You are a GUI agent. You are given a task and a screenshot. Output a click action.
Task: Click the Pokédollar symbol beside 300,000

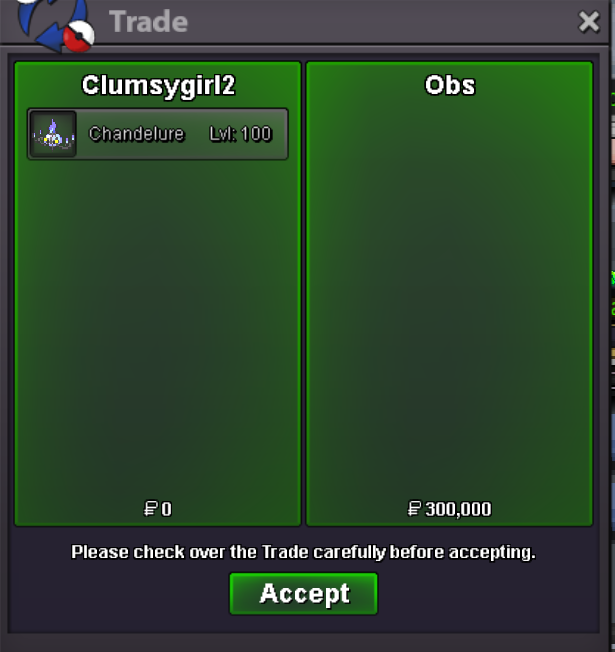(x=414, y=509)
